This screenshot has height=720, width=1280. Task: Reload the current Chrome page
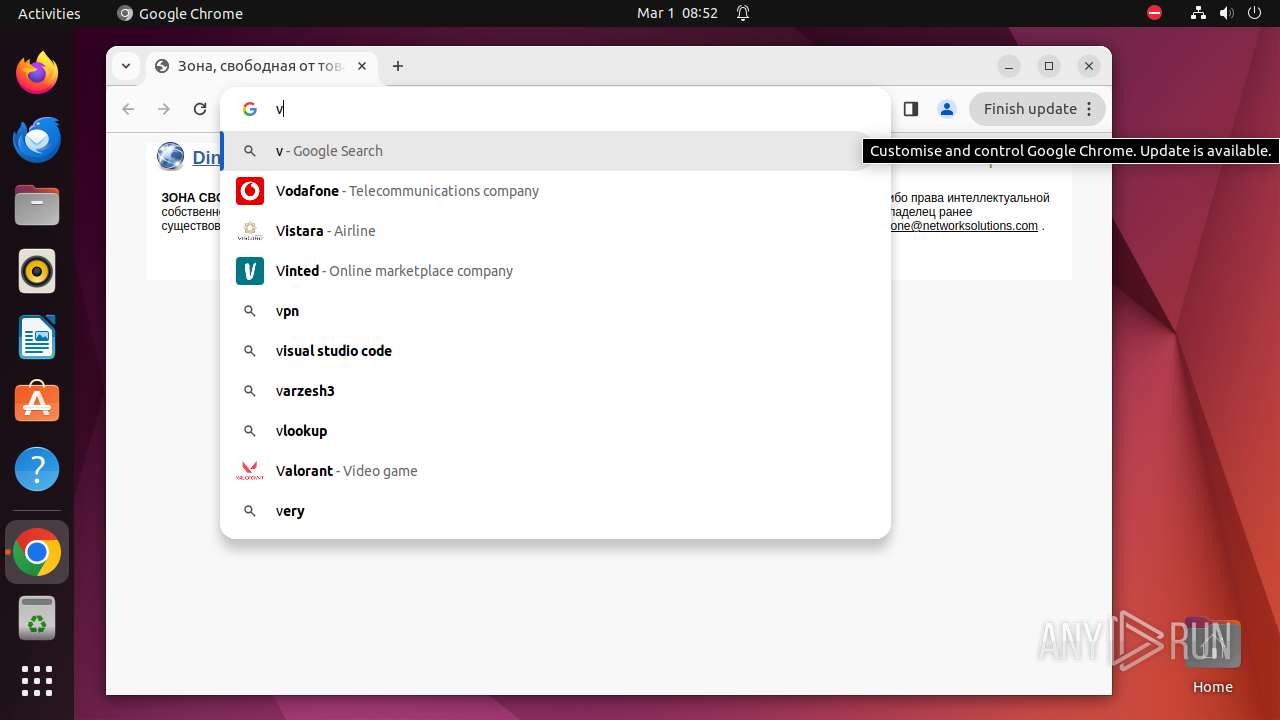(x=200, y=109)
